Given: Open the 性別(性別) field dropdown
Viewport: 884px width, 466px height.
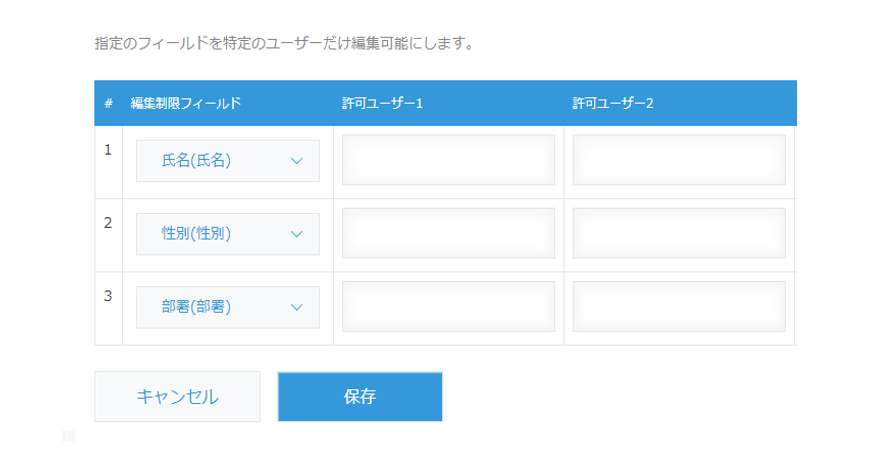Looking at the screenshot, I should pos(228,234).
